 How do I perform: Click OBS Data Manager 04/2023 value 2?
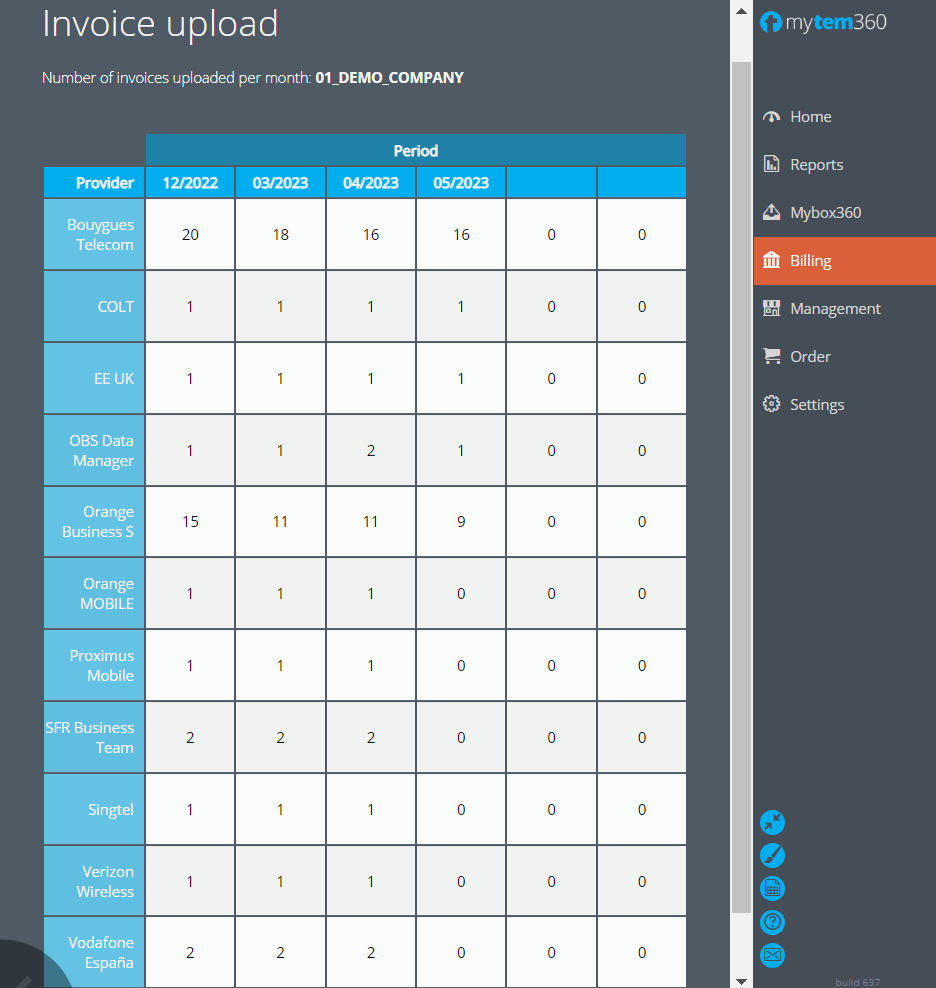(371, 450)
